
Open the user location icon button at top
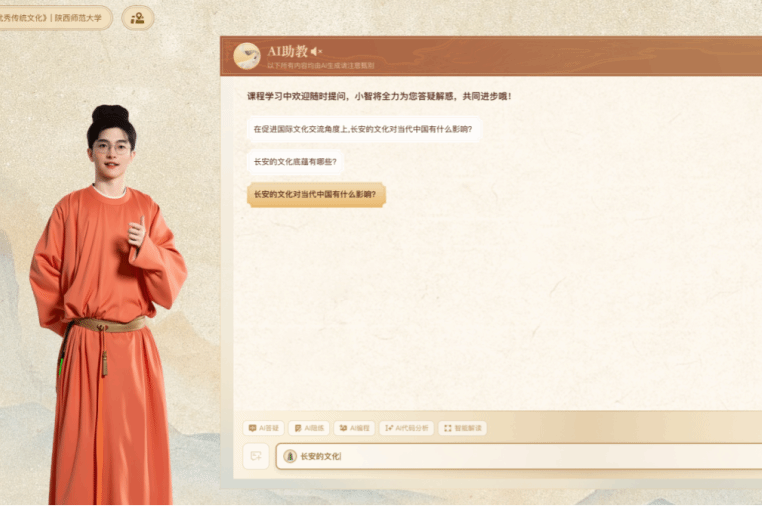coord(138,18)
